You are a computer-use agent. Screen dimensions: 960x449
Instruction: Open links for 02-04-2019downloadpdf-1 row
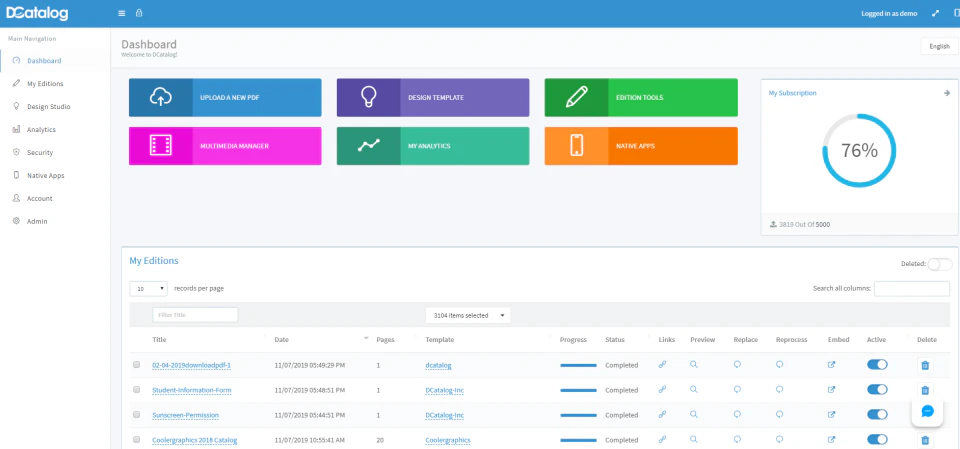662,364
